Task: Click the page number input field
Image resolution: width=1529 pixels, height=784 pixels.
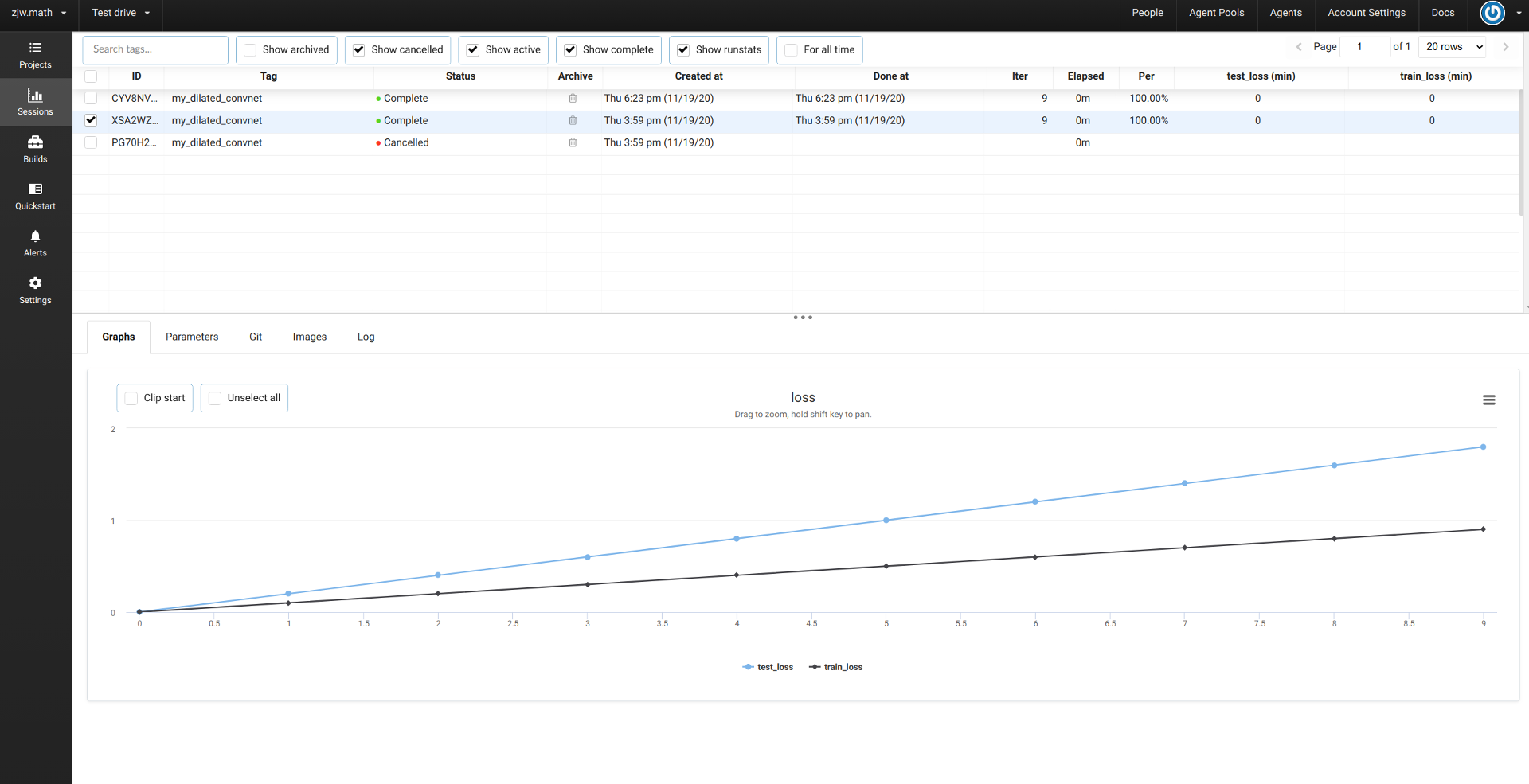Action: 1365,47
